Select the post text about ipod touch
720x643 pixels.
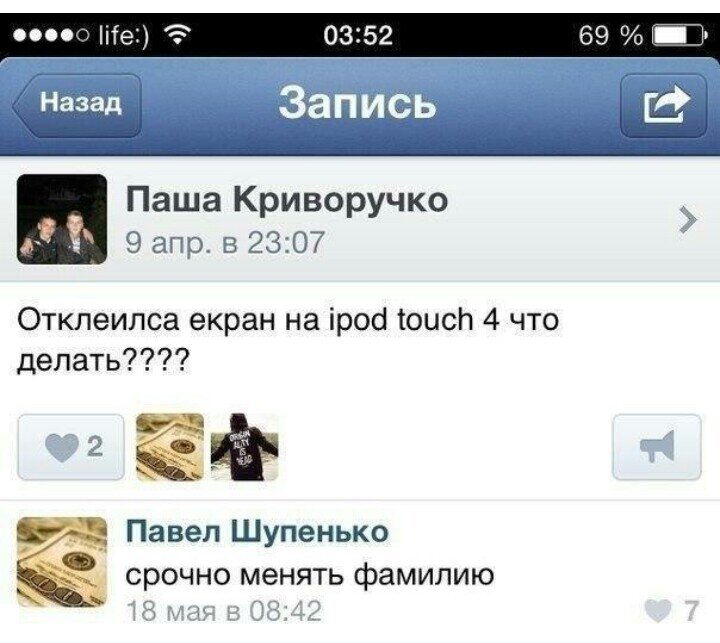tap(288, 340)
